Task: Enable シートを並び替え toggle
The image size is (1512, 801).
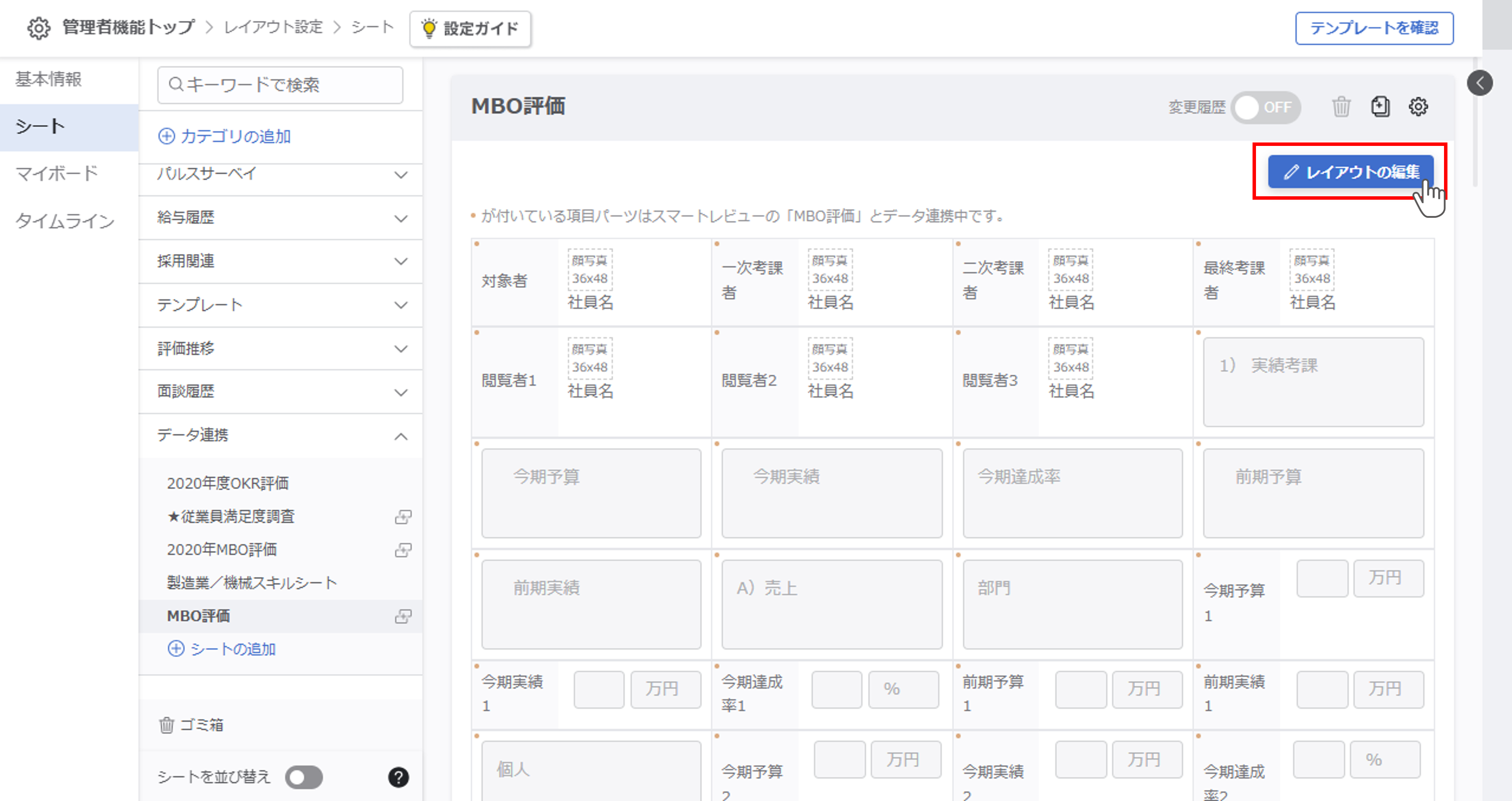Action: click(303, 777)
